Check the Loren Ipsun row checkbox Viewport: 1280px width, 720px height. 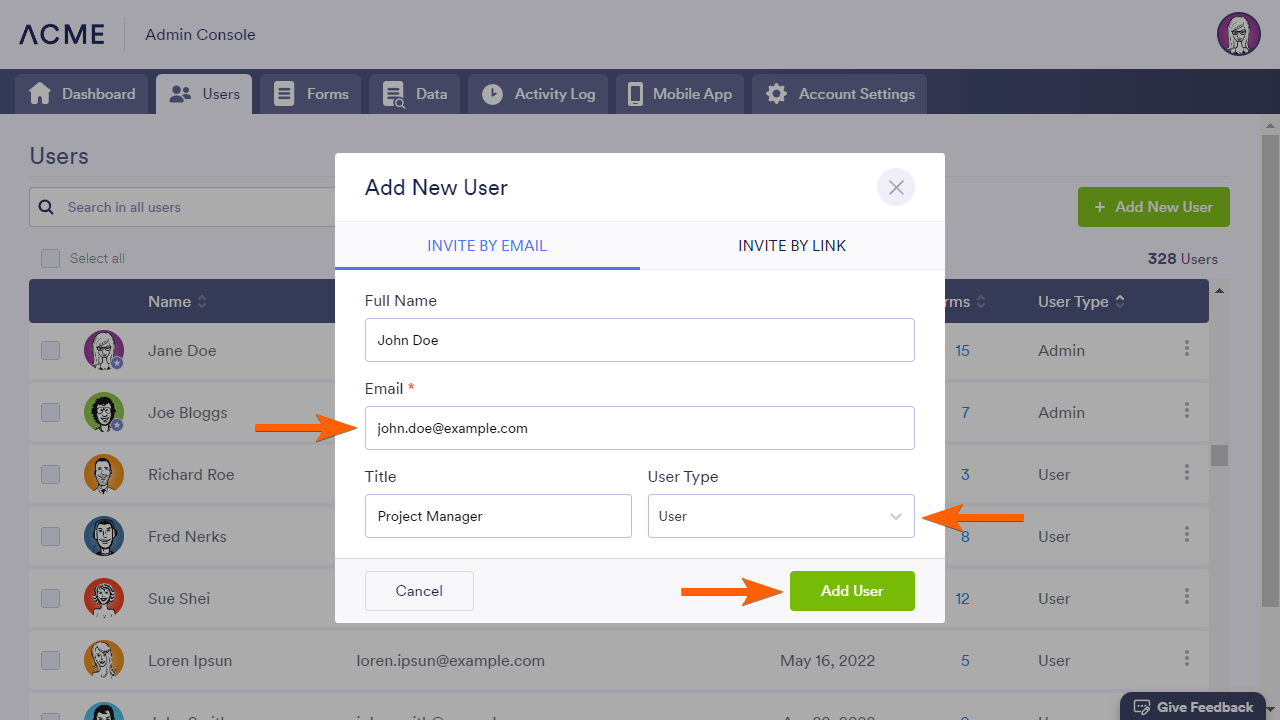(x=50, y=661)
